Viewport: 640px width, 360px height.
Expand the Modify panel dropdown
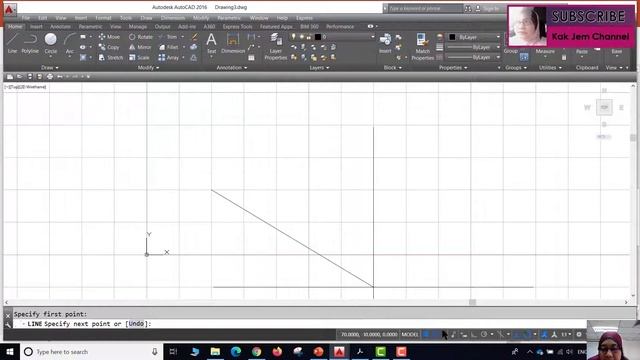148,67
